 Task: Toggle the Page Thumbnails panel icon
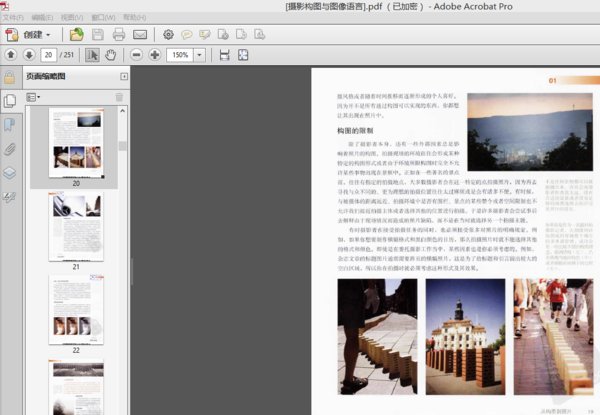(x=10, y=100)
